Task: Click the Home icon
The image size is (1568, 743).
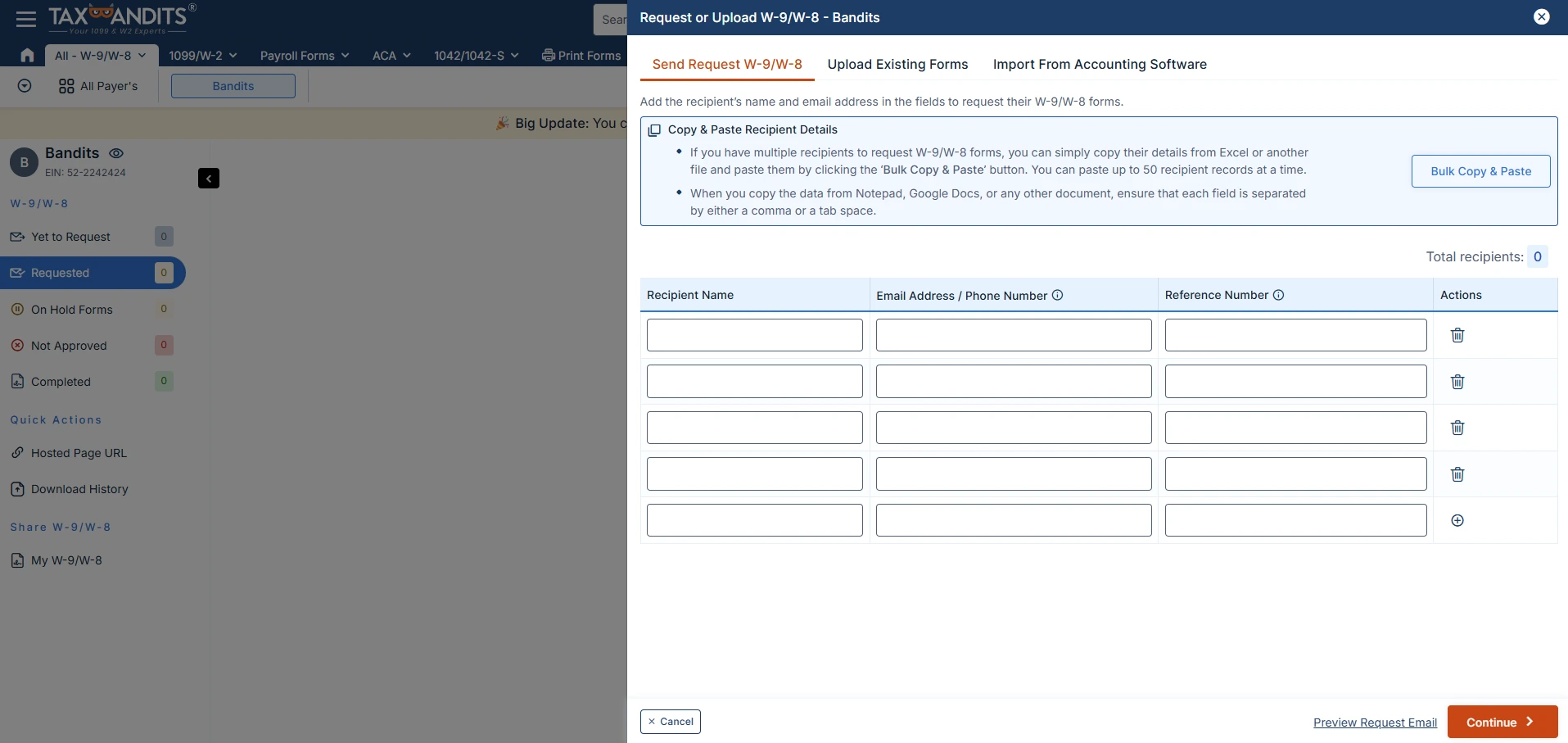Action: (26, 55)
